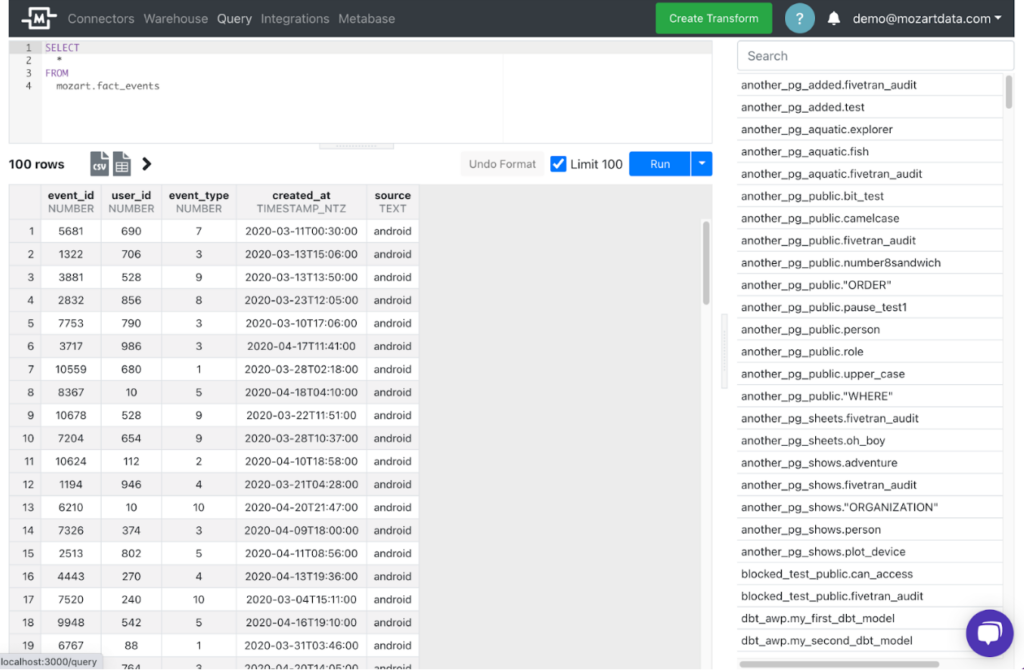Viewport: 1024px width, 670px height.
Task: Open the Metabase section
Action: (366, 18)
